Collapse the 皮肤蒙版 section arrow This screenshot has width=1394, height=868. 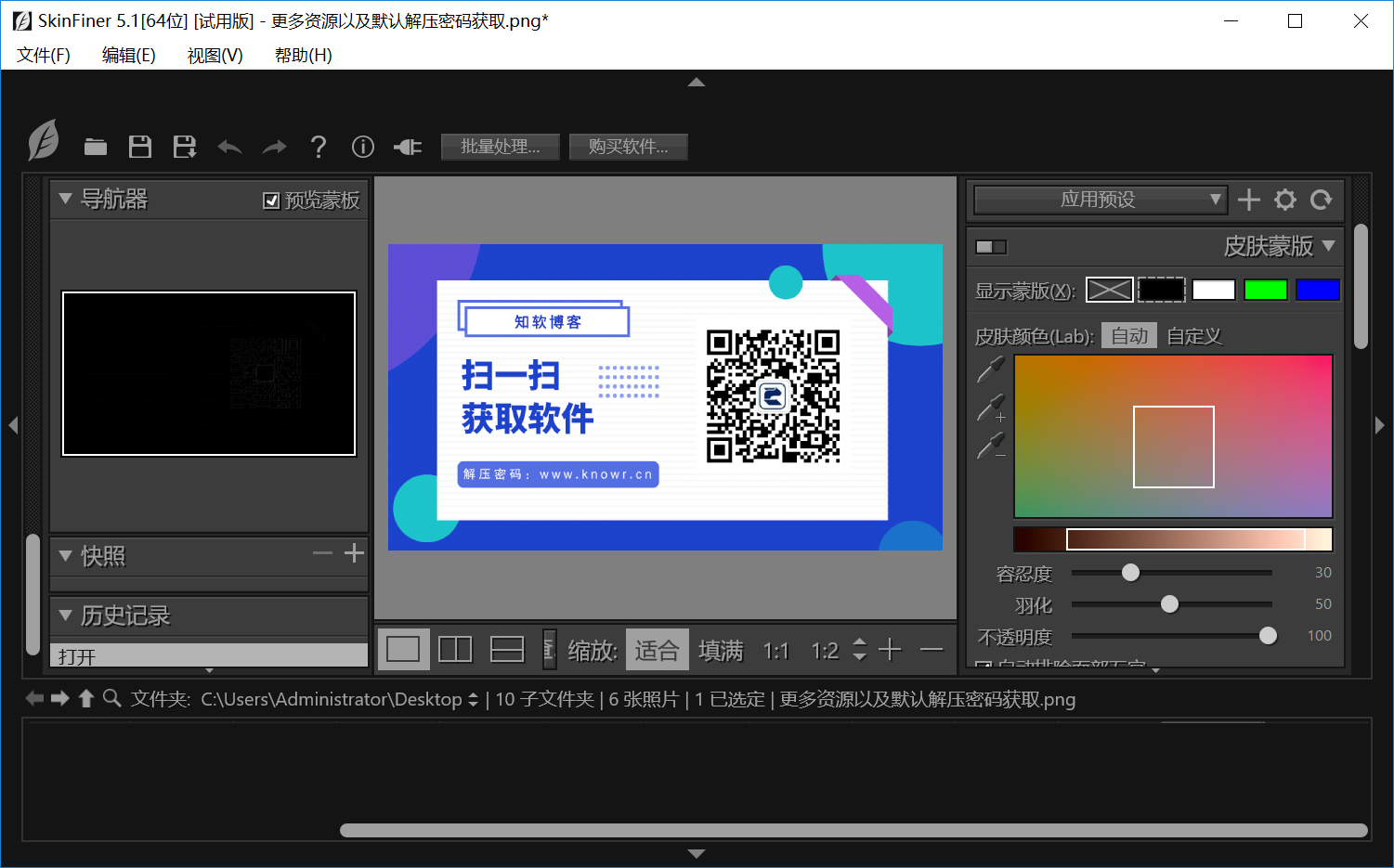[x=1328, y=246]
